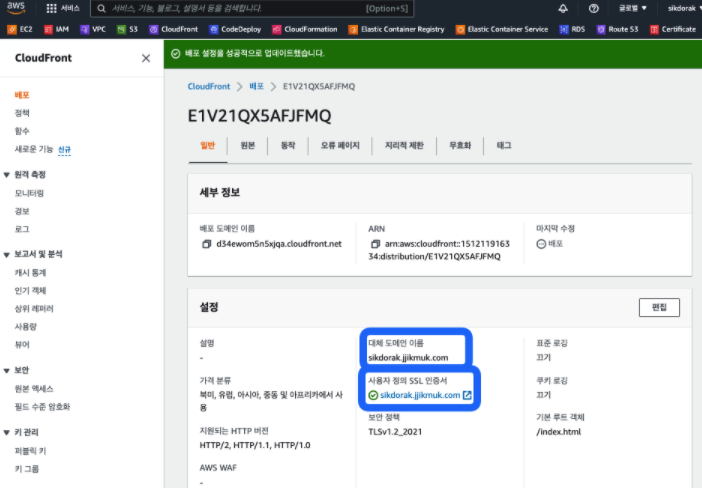The image size is (702, 488).
Task: Select the 일반 tab
Action: point(208,146)
